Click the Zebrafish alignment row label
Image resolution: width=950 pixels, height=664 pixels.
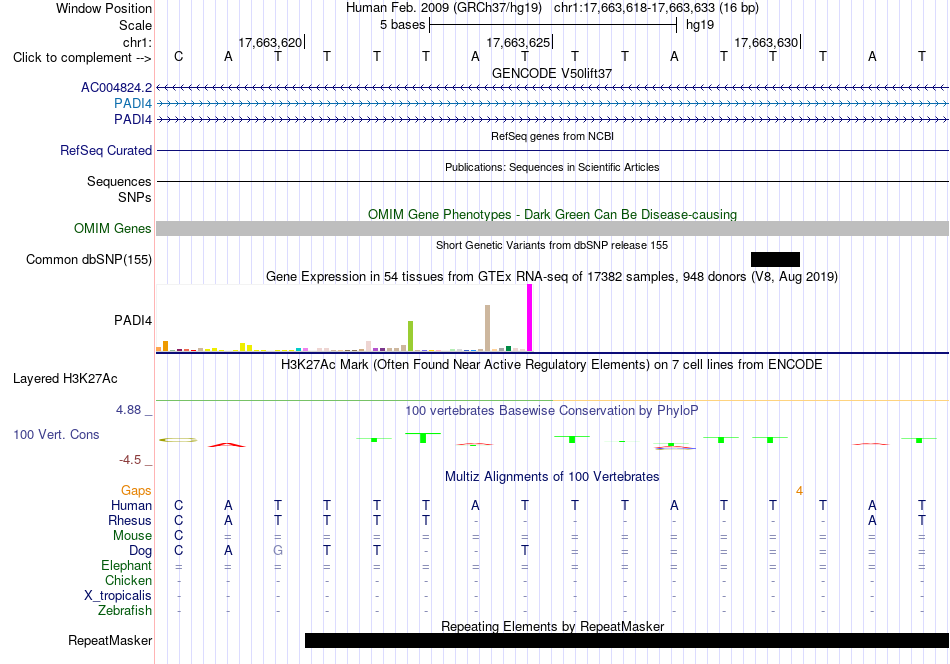[x=125, y=611]
